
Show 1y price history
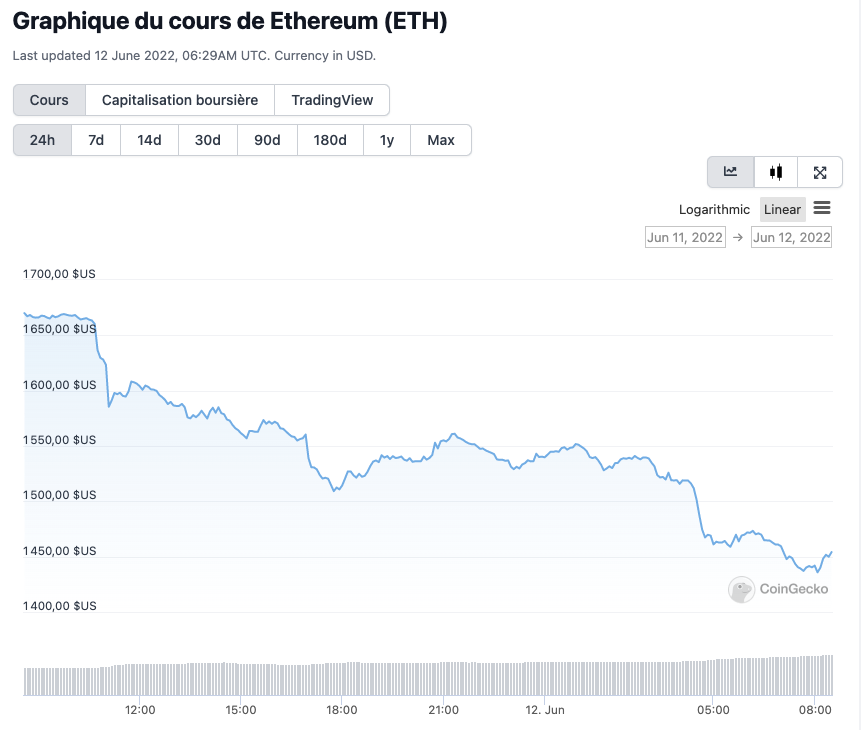[387, 140]
